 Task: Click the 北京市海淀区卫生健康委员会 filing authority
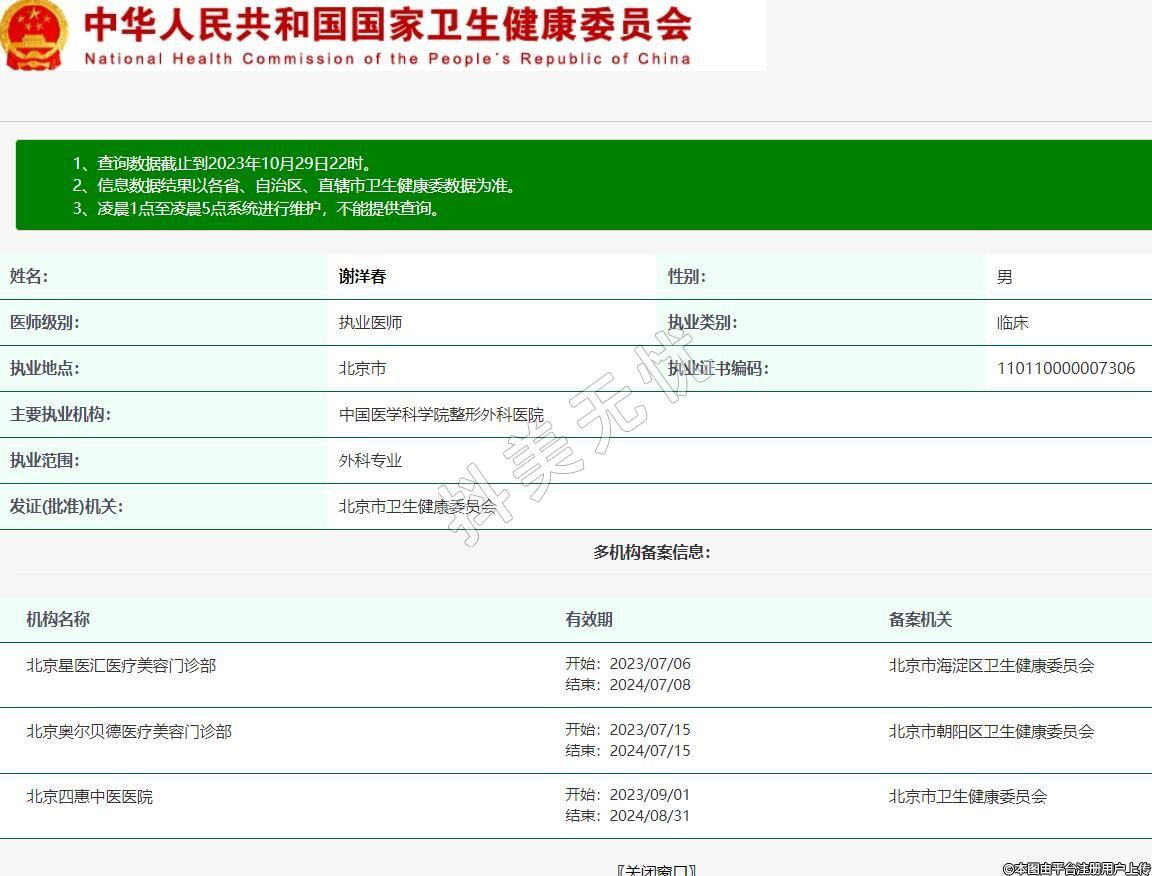click(991, 665)
